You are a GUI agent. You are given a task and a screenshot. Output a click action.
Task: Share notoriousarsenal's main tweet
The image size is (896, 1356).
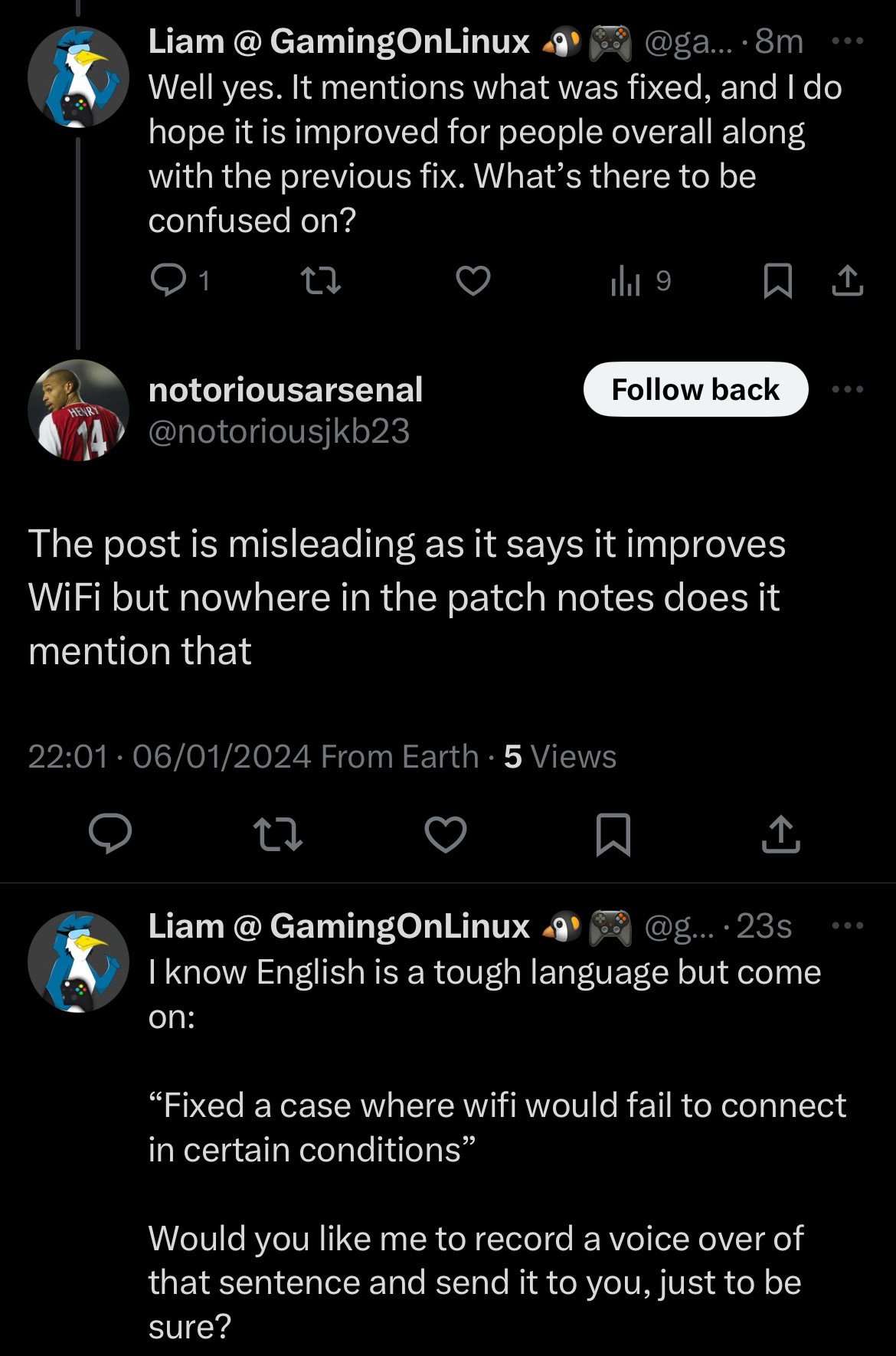tap(780, 834)
